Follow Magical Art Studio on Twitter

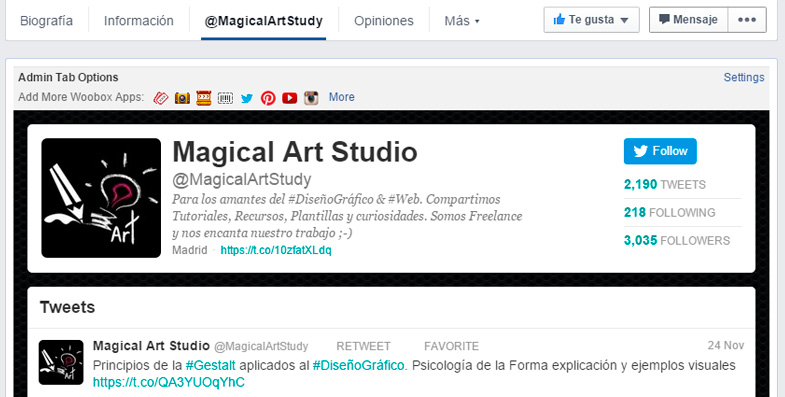[660, 151]
